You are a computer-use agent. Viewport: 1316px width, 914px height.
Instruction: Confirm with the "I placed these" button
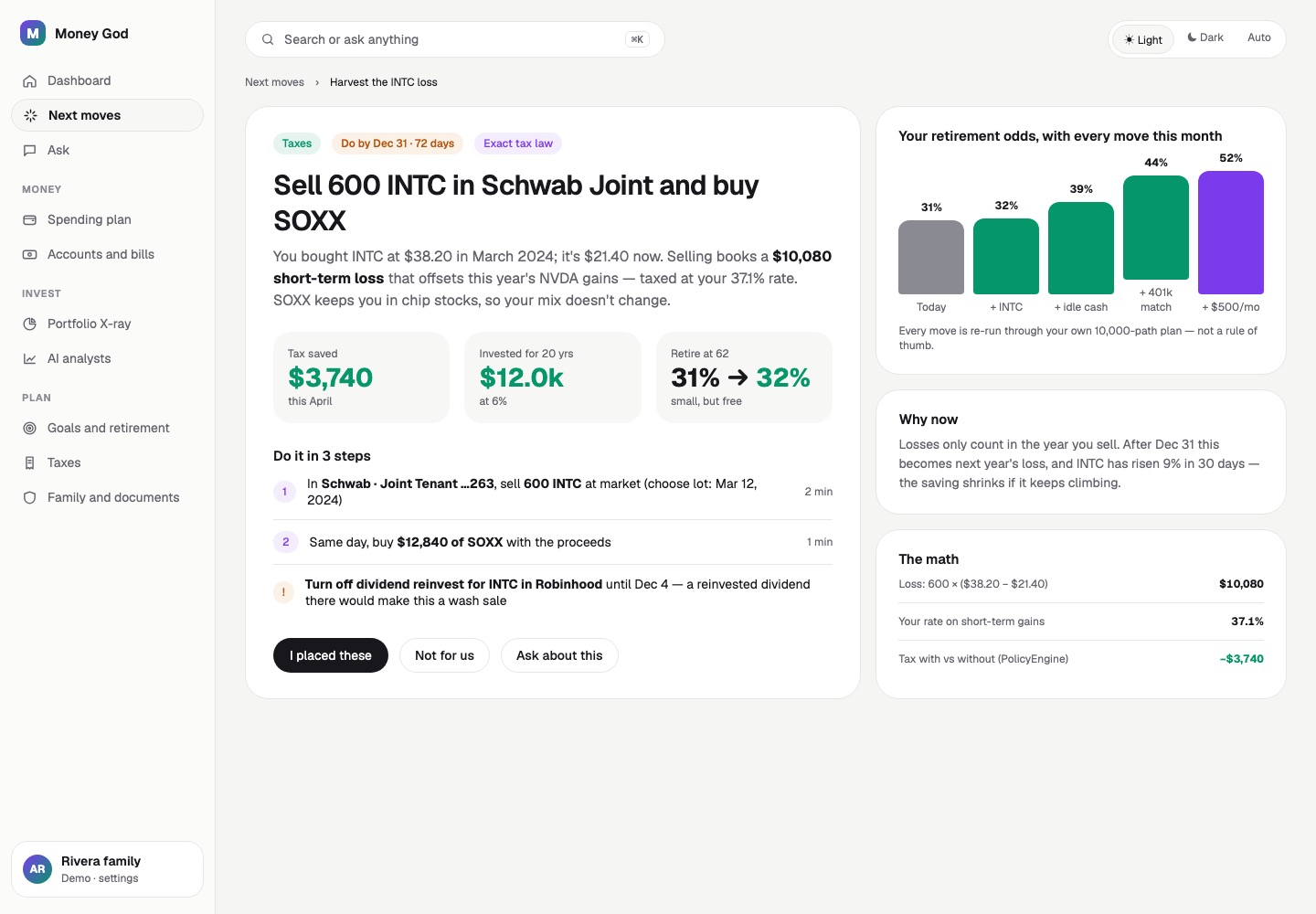pos(331,655)
